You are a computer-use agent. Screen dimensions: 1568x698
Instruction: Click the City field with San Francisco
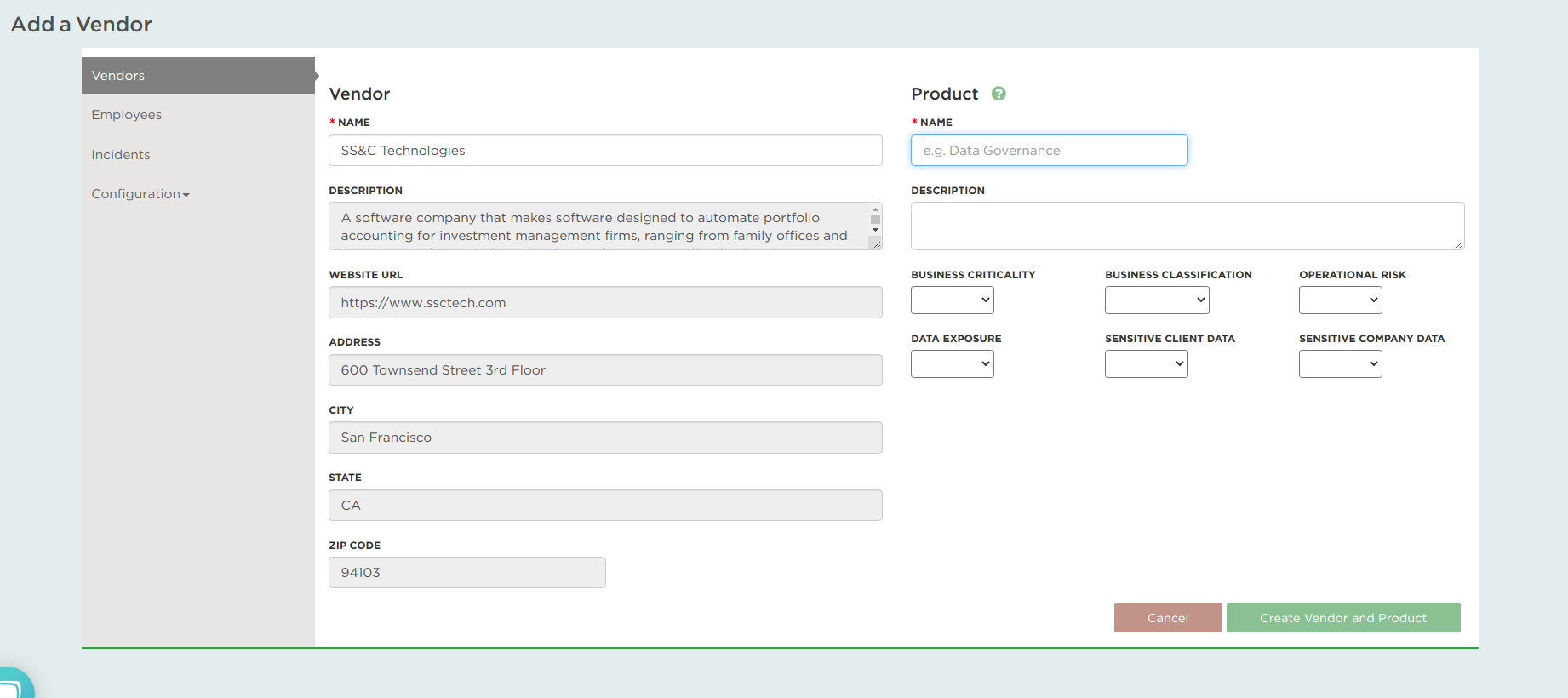coord(605,438)
